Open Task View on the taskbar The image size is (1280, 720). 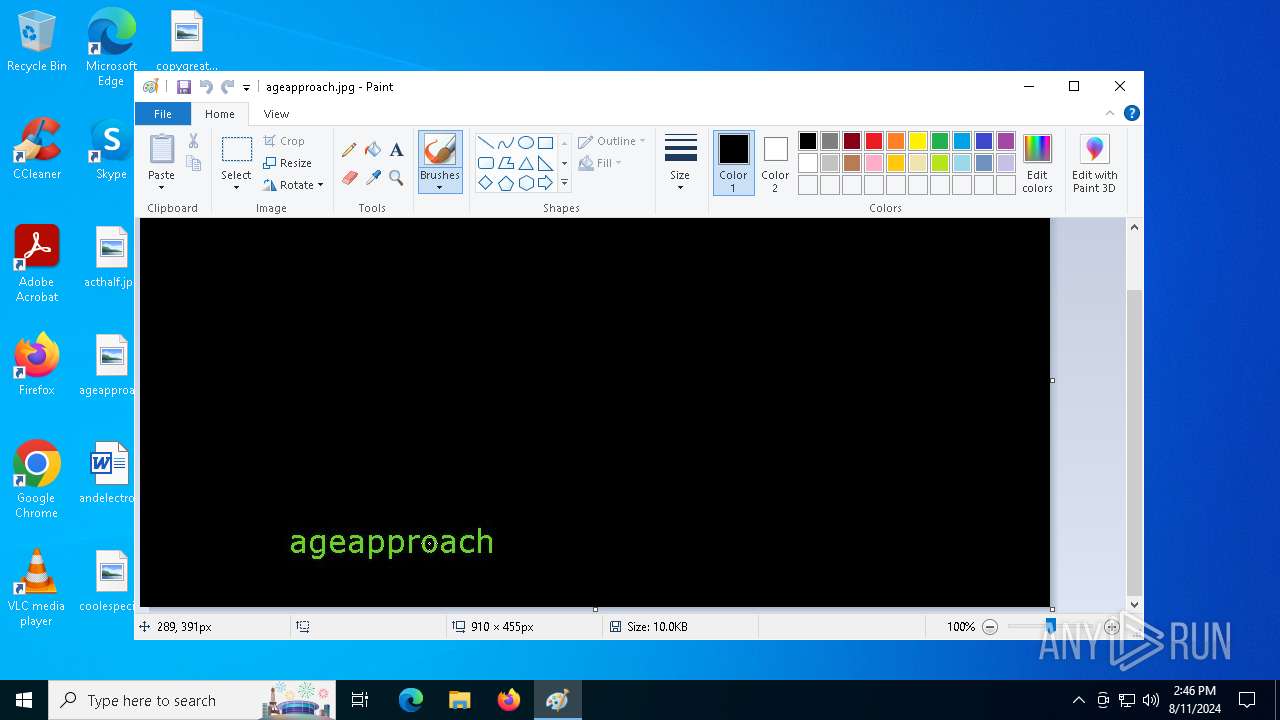[x=360, y=700]
